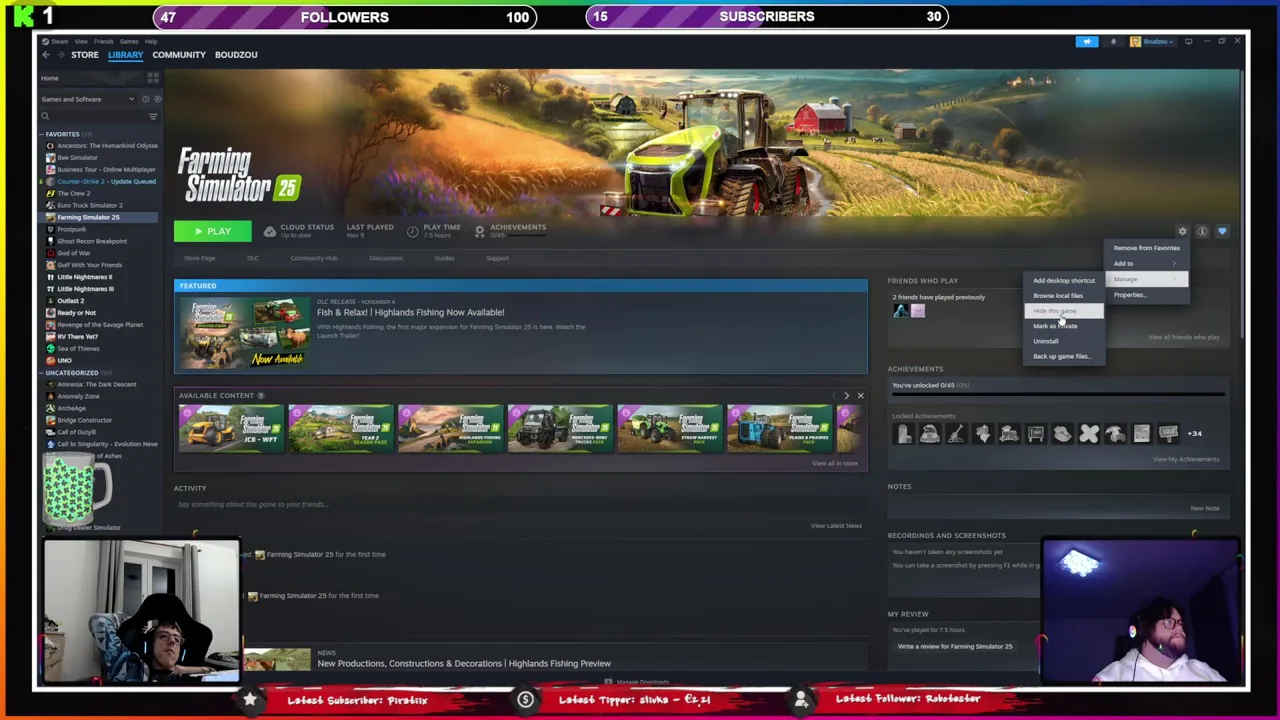Go to next Available Content page arrow

846,396
